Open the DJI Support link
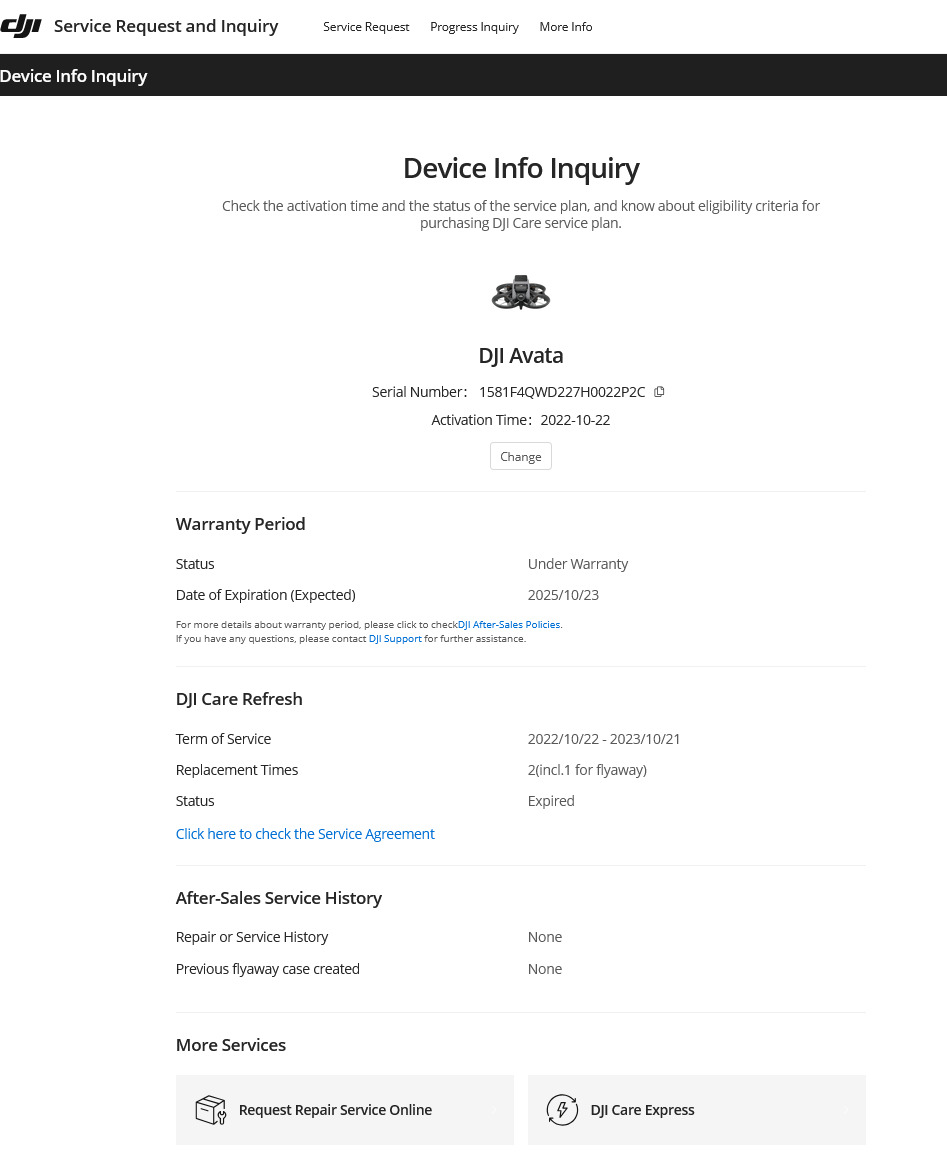Viewport: 947px width, 1155px height. (x=395, y=639)
